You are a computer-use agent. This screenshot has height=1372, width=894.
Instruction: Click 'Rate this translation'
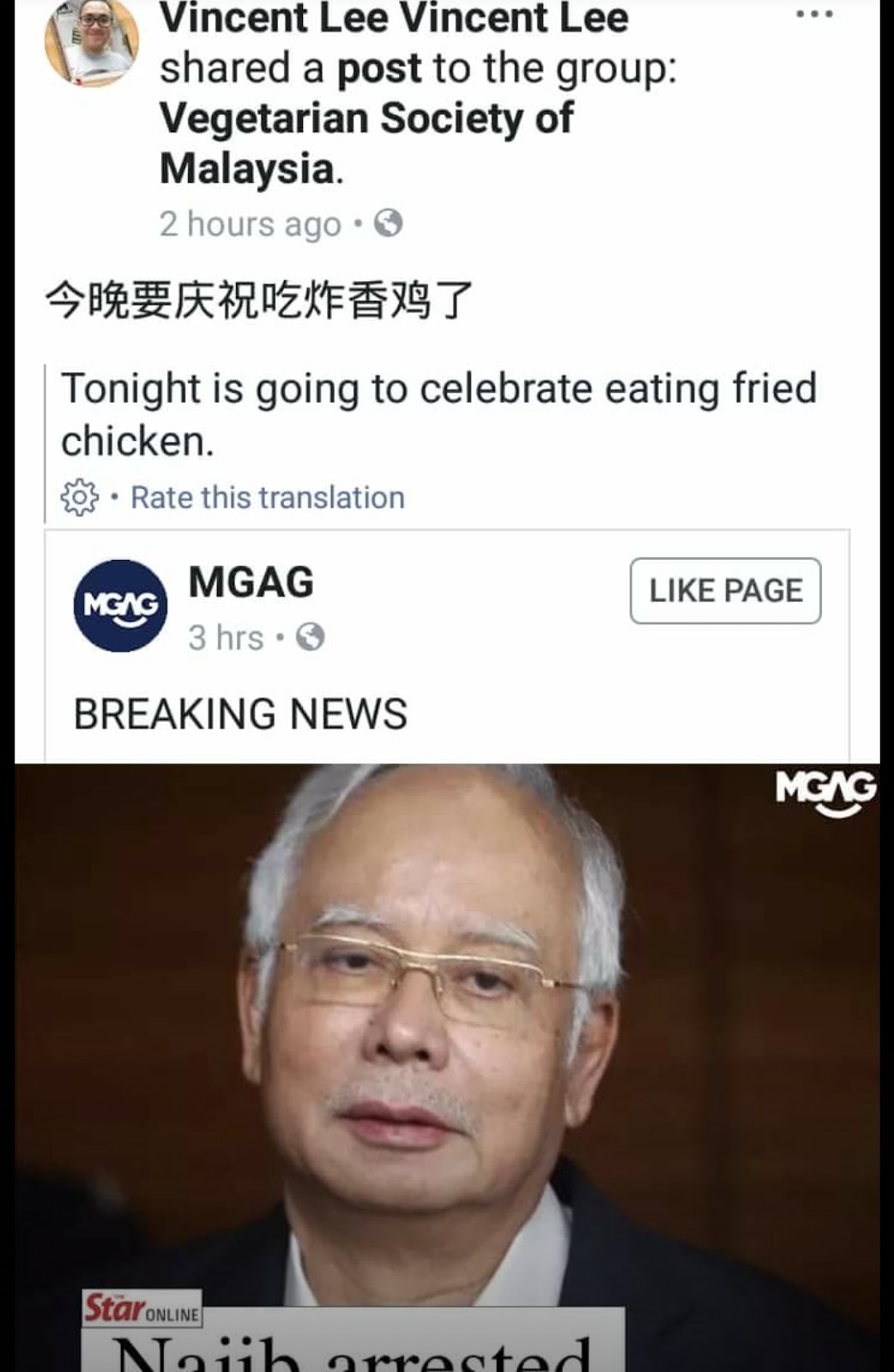268,497
